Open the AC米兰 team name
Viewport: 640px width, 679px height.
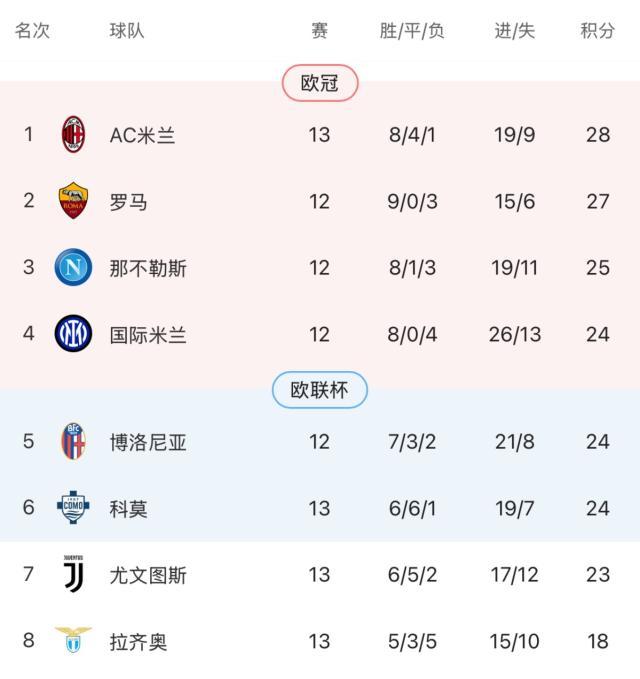(x=142, y=135)
